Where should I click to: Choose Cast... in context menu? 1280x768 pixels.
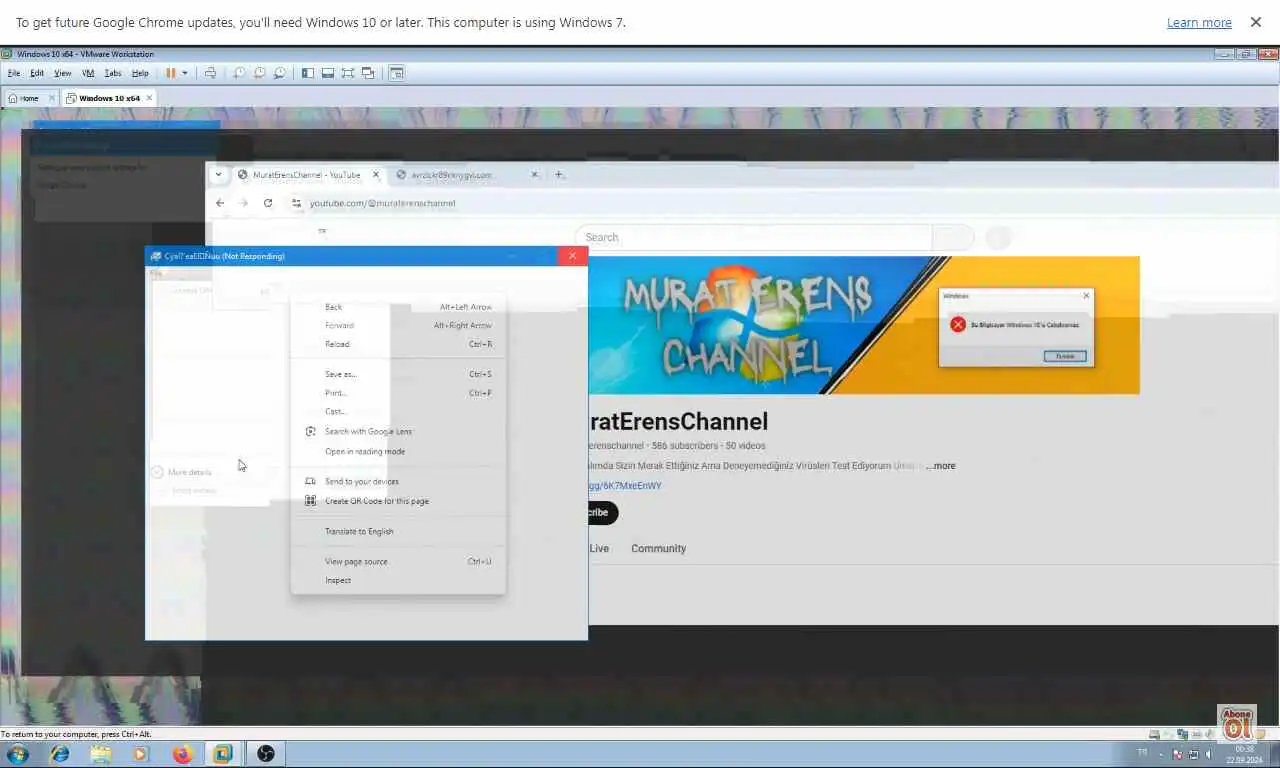coord(398,411)
